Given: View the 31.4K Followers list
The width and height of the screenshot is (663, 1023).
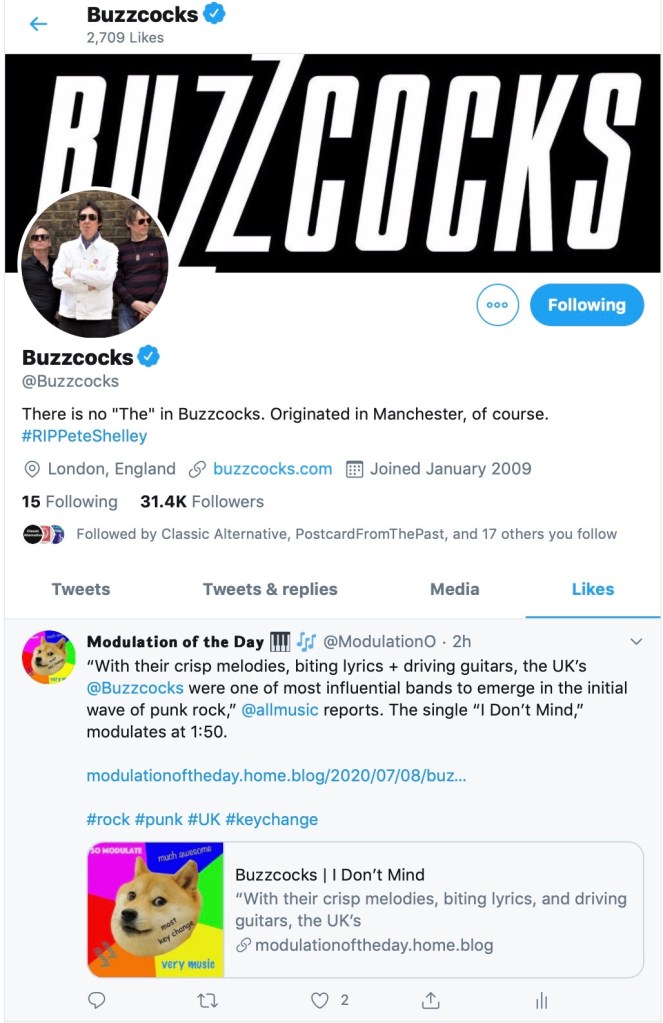Looking at the screenshot, I should (x=202, y=501).
